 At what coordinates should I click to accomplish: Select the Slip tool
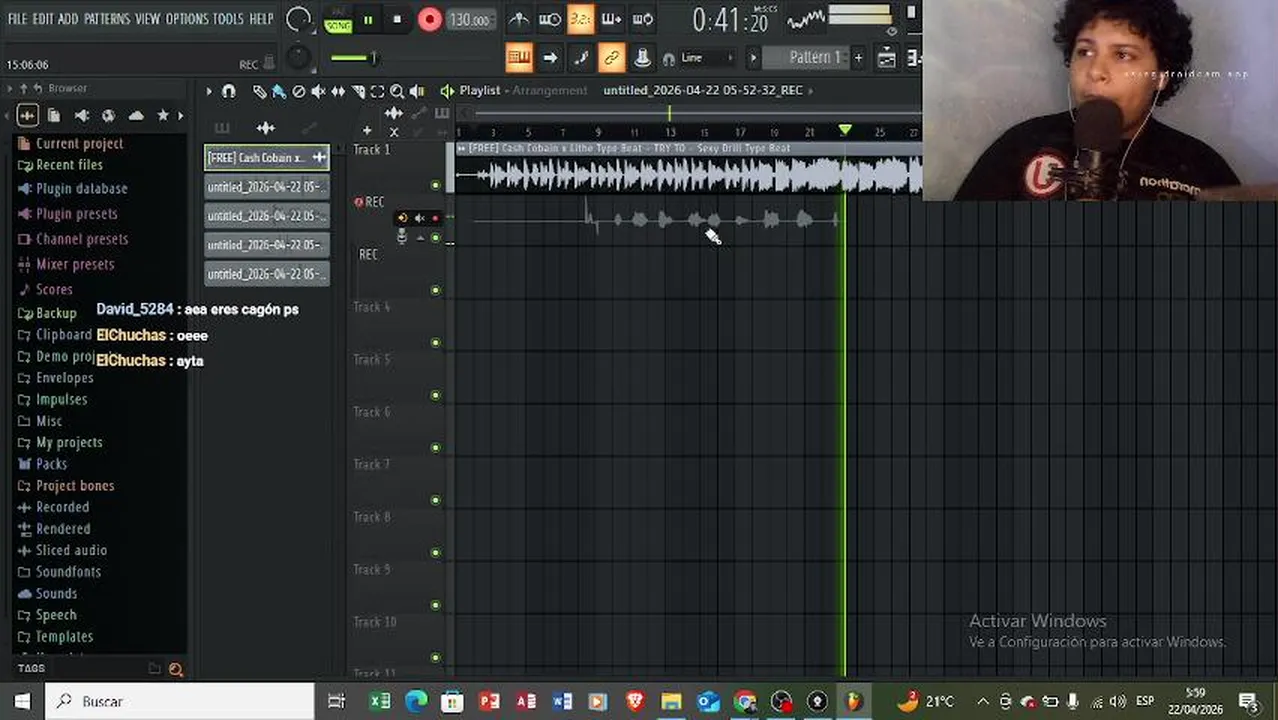[338, 91]
